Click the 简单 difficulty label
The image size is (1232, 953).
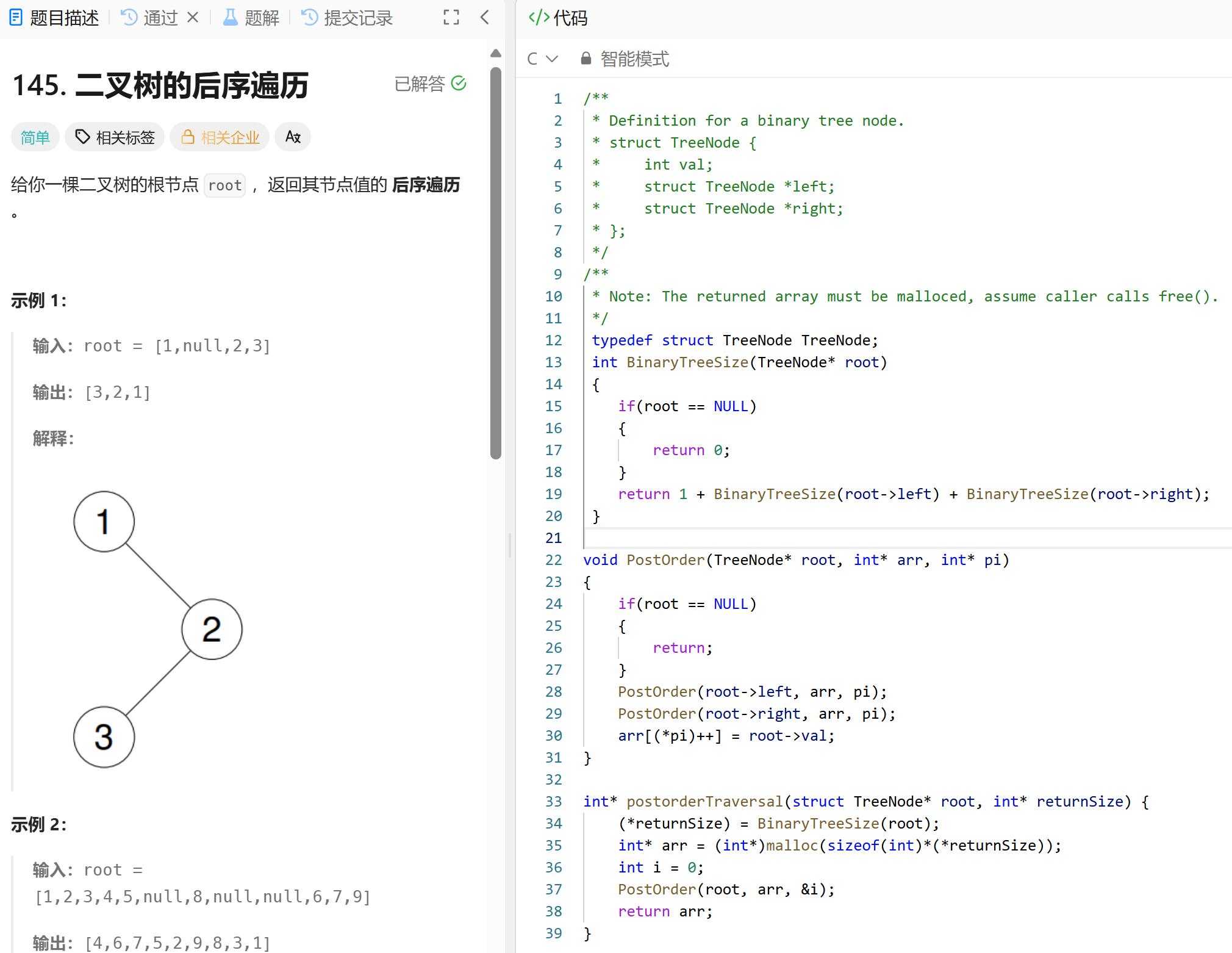[35, 137]
